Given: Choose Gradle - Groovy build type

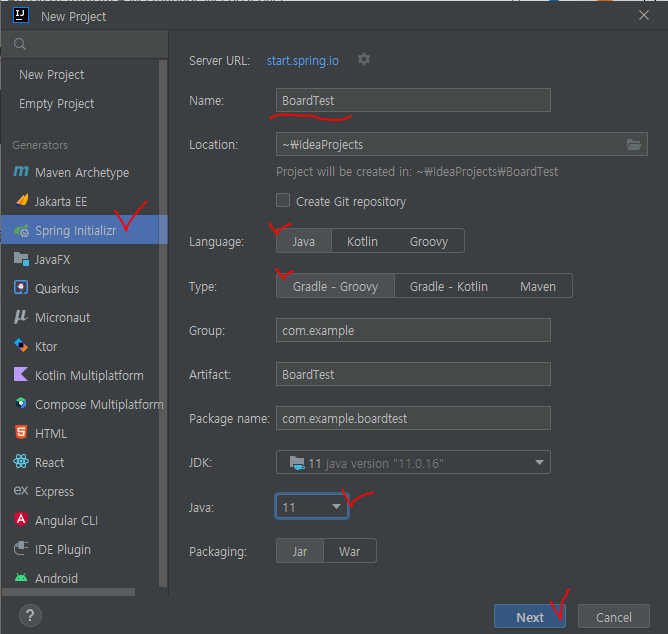Looking at the screenshot, I should 335,286.
